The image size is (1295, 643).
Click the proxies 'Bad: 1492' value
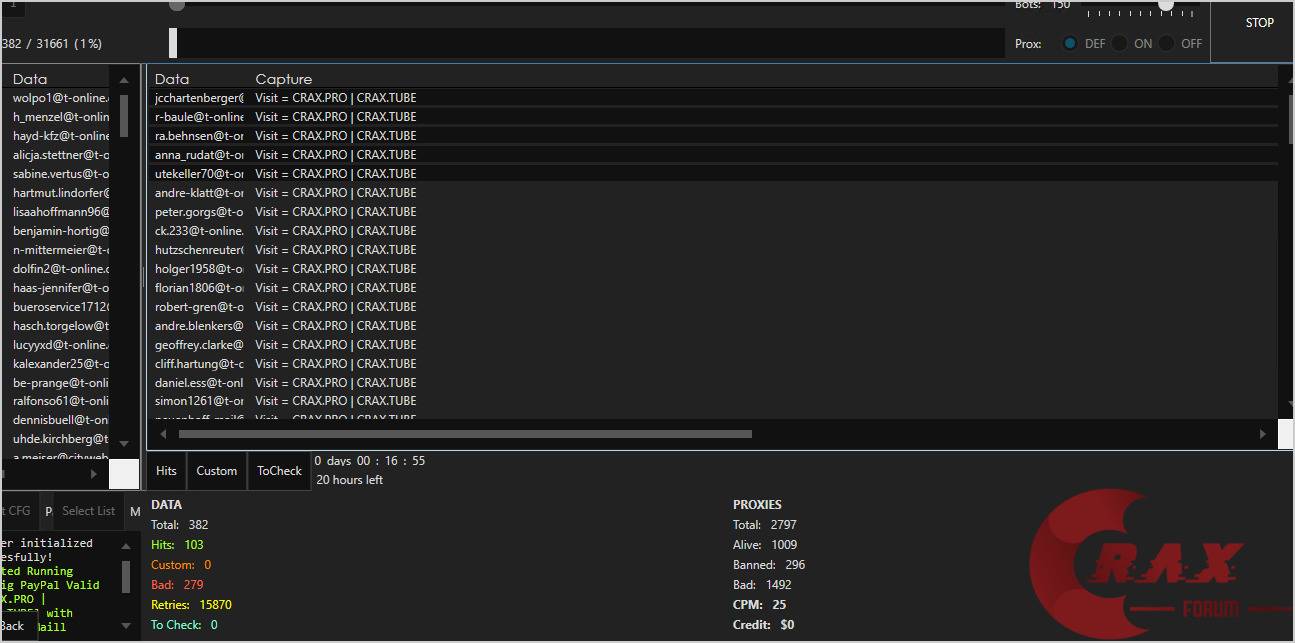762,585
